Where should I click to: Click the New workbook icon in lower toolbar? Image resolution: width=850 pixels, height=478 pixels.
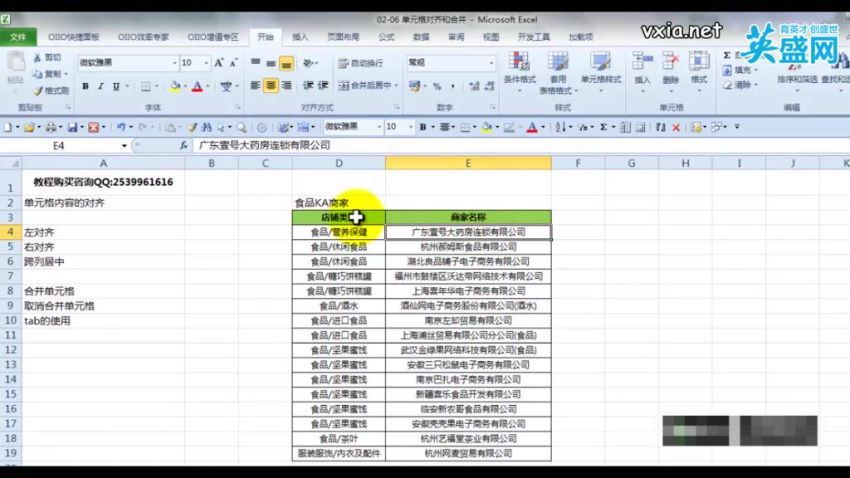[8, 127]
